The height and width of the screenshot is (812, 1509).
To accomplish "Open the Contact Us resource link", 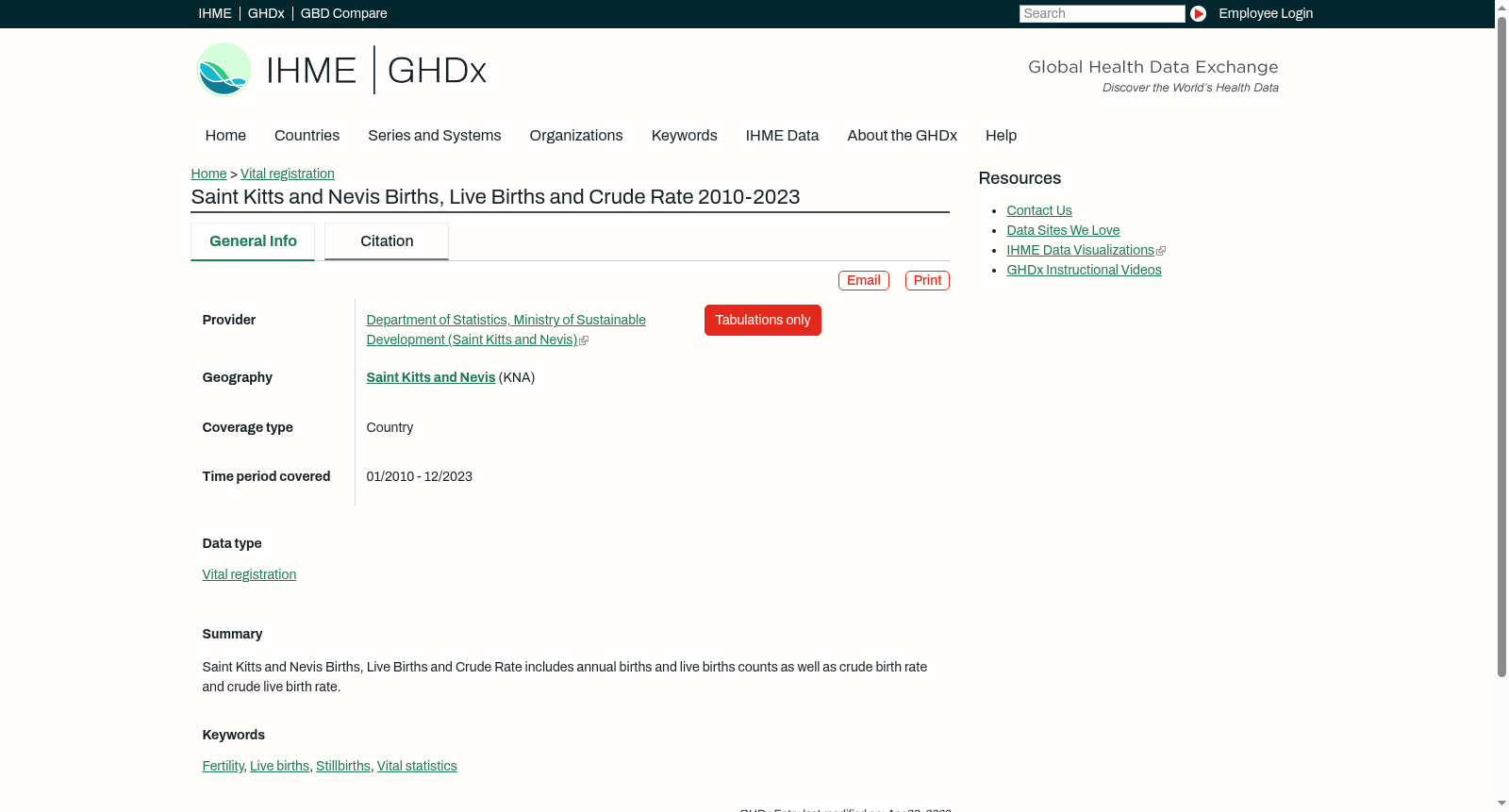I will click(1039, 210).
